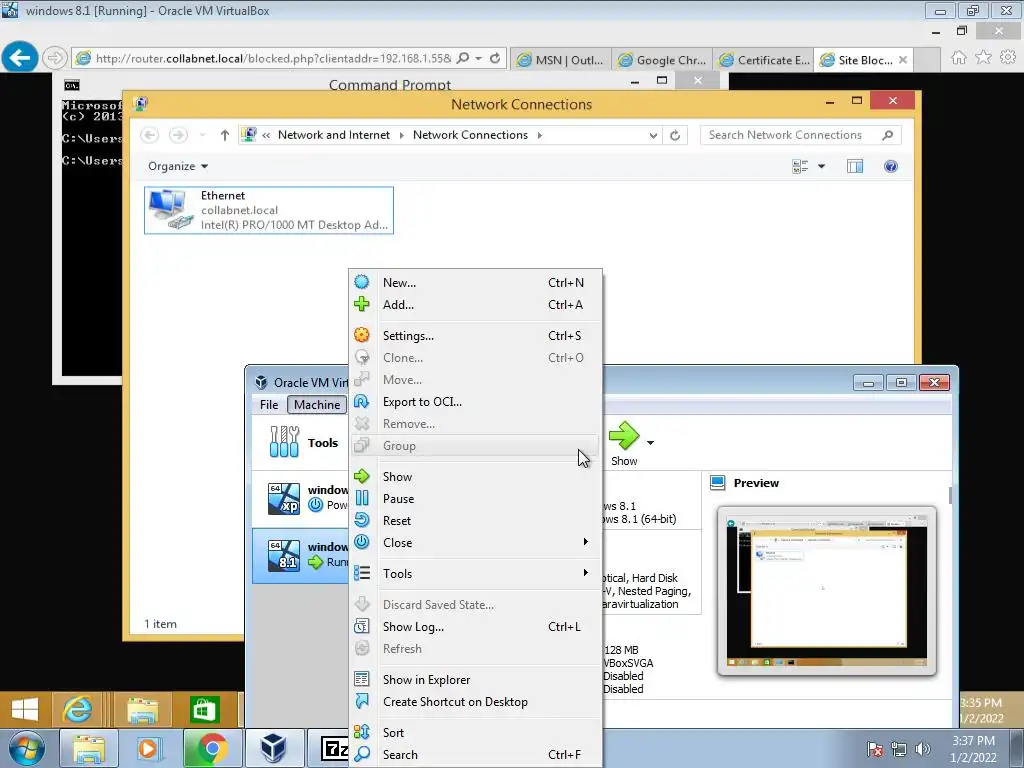This screenshot has height=768, width=1024.
Task: Open the Organize dropdown
Action: 178,167
